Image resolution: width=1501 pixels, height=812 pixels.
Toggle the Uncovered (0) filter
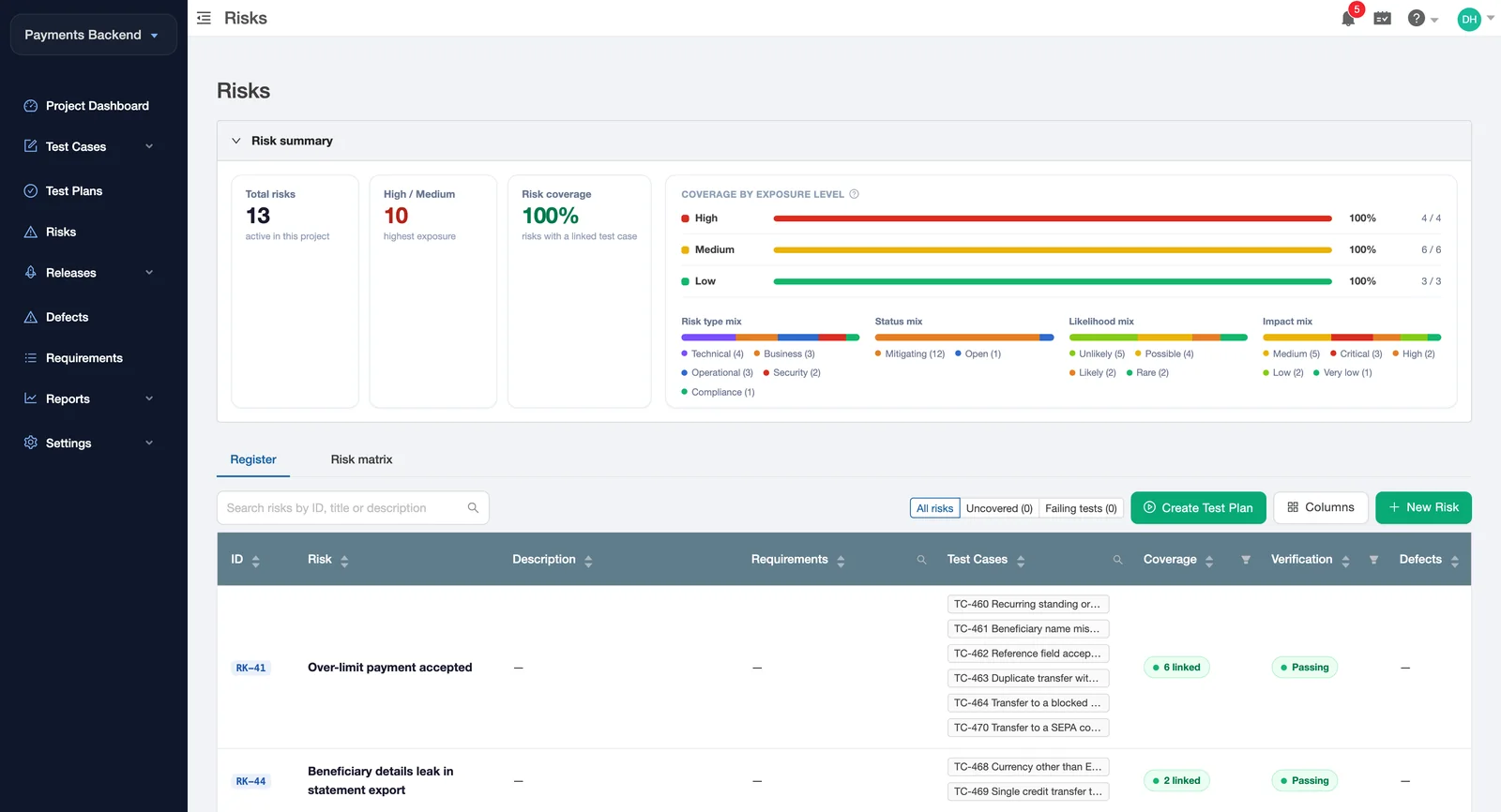coord(999,508)
